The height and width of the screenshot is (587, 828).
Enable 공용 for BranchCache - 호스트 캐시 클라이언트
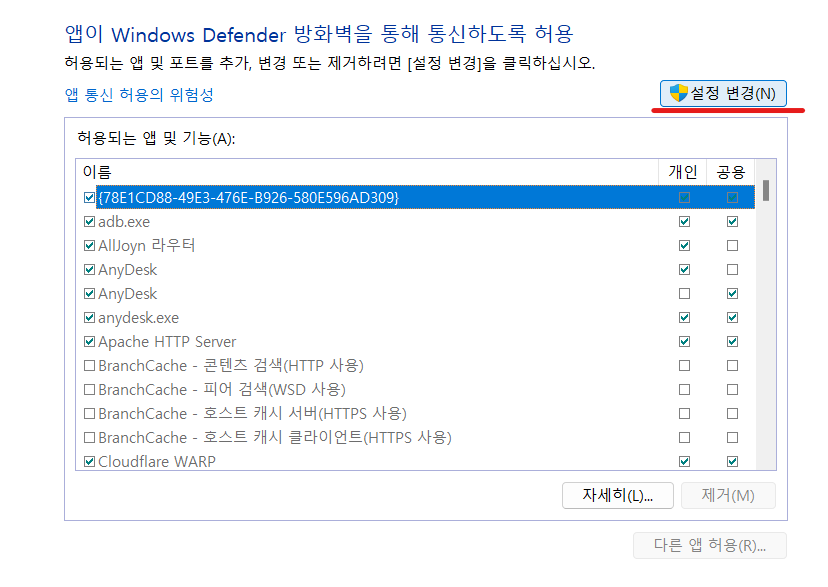tap(732, 438)
